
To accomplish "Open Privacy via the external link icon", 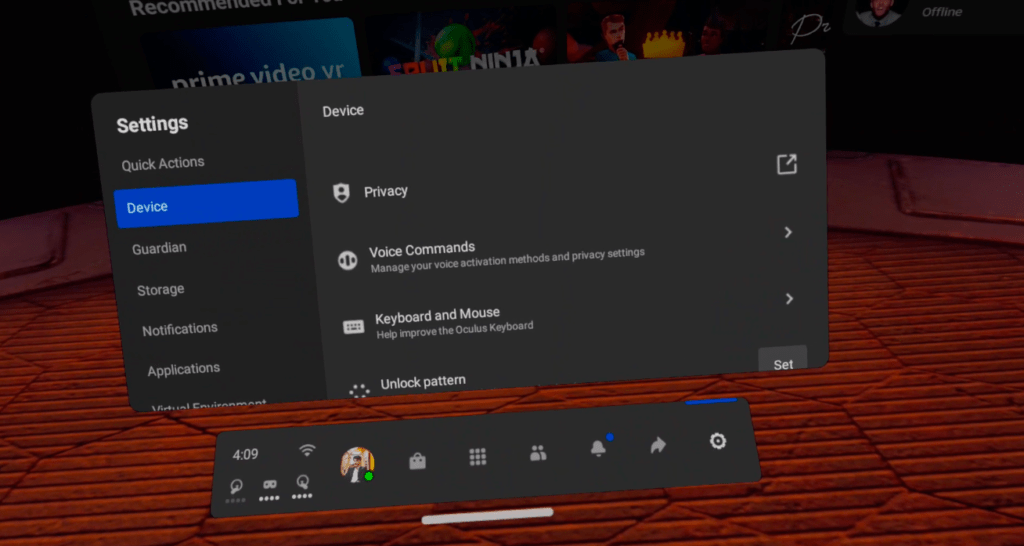I will [x=787, y=164].
